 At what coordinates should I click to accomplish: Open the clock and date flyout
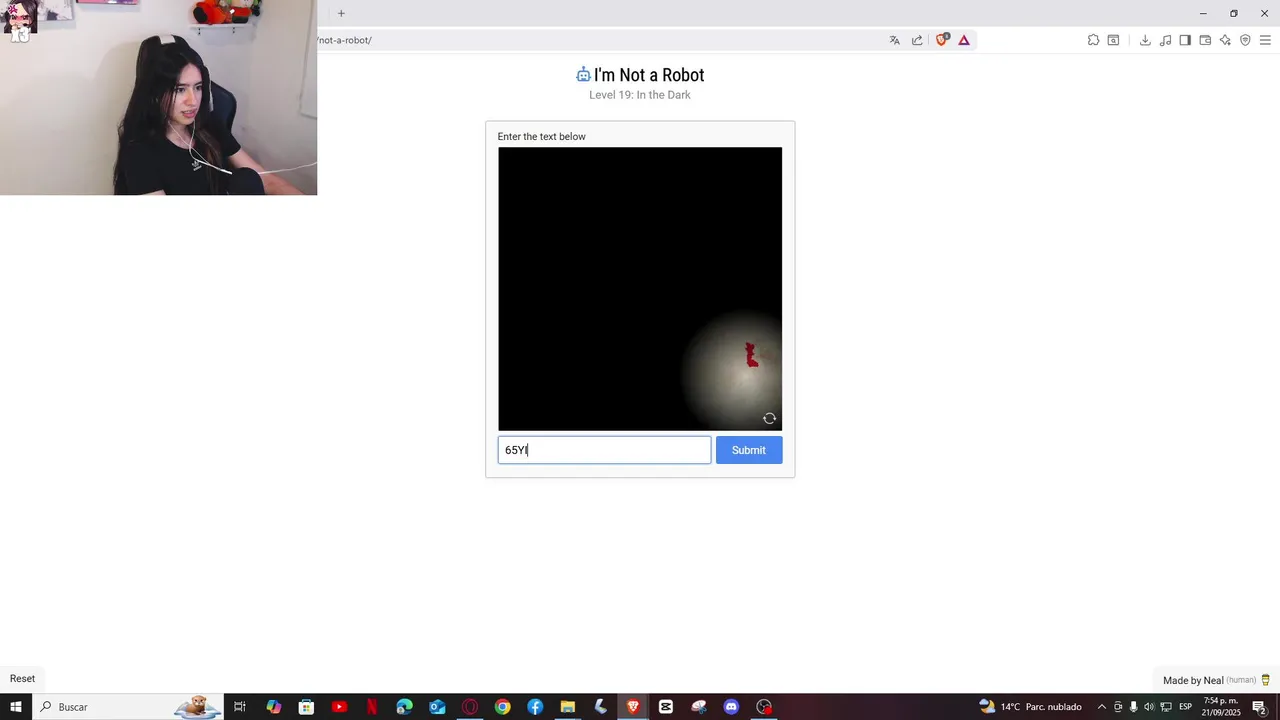pos(1220,707)
